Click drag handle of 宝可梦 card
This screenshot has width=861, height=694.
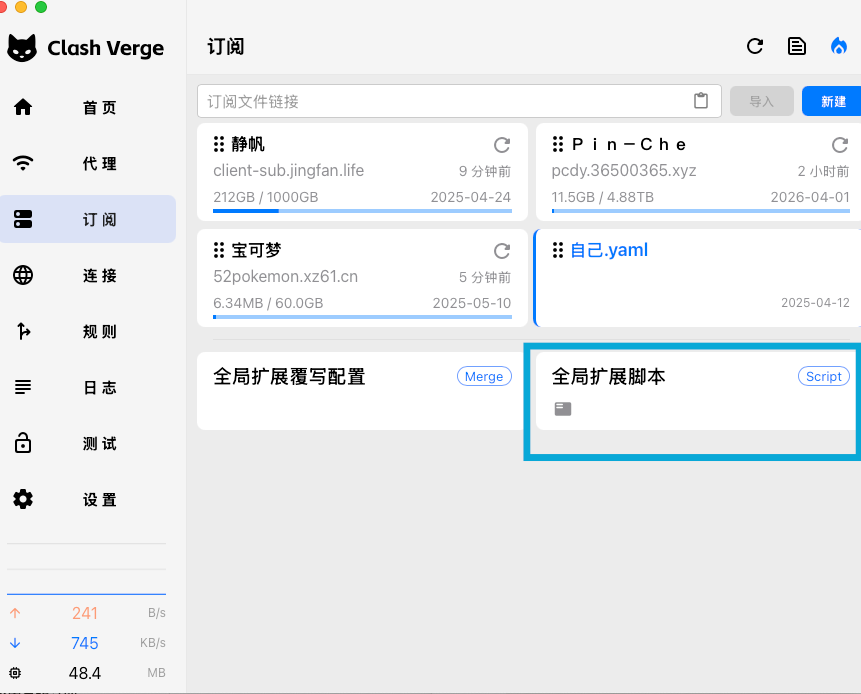tap(219, 250)
